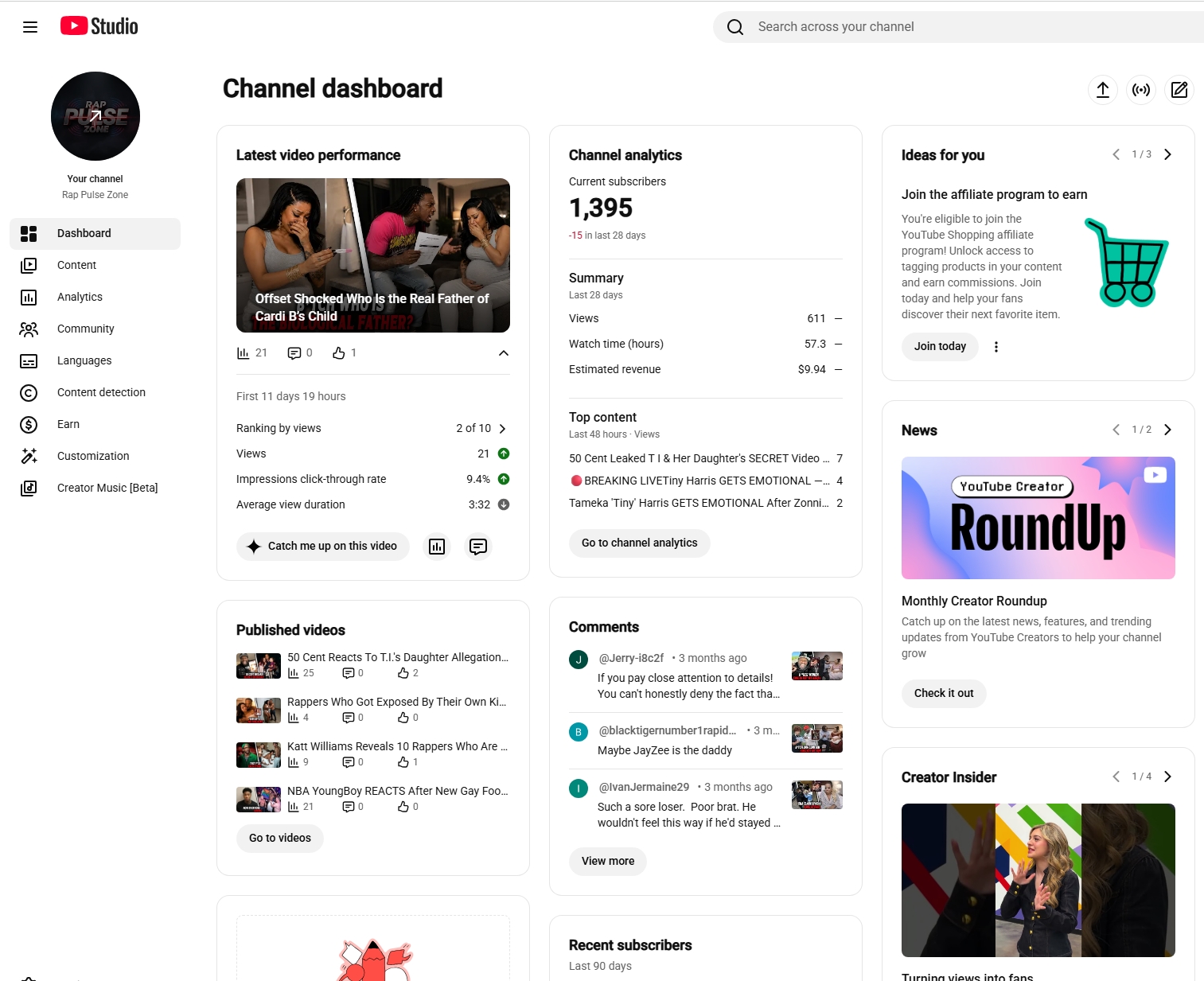Open the Creator Insider video thumbnail
Screen dimensions: 1204x981
tap(1038, 881)
